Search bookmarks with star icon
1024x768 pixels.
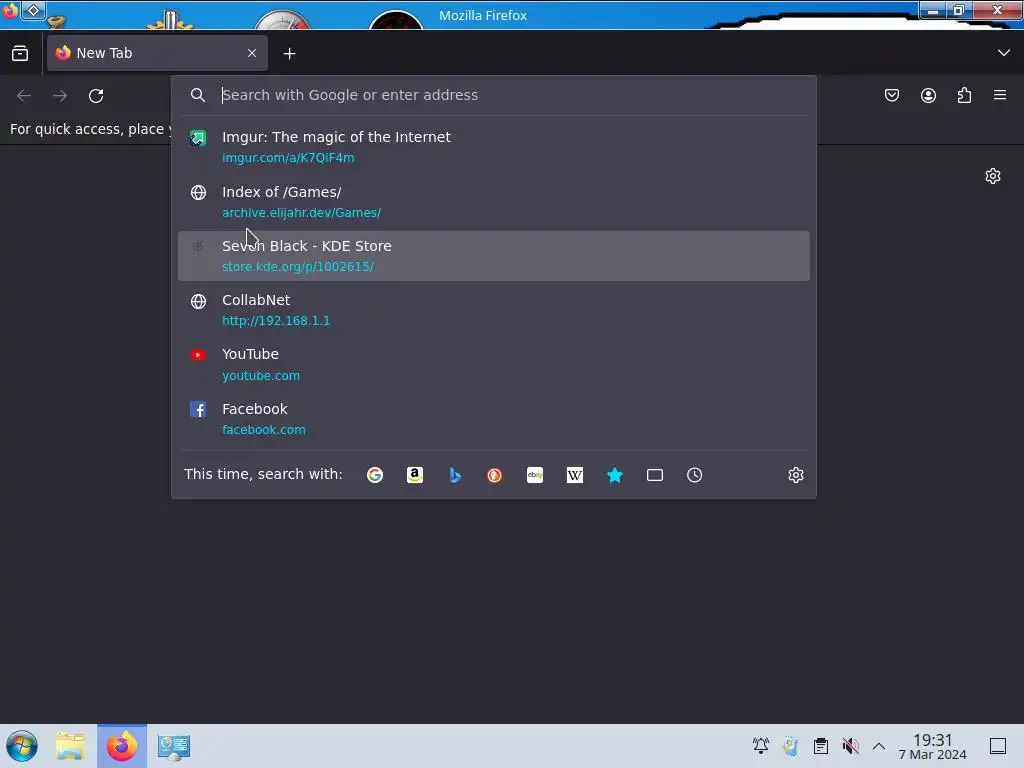point(615,475)
